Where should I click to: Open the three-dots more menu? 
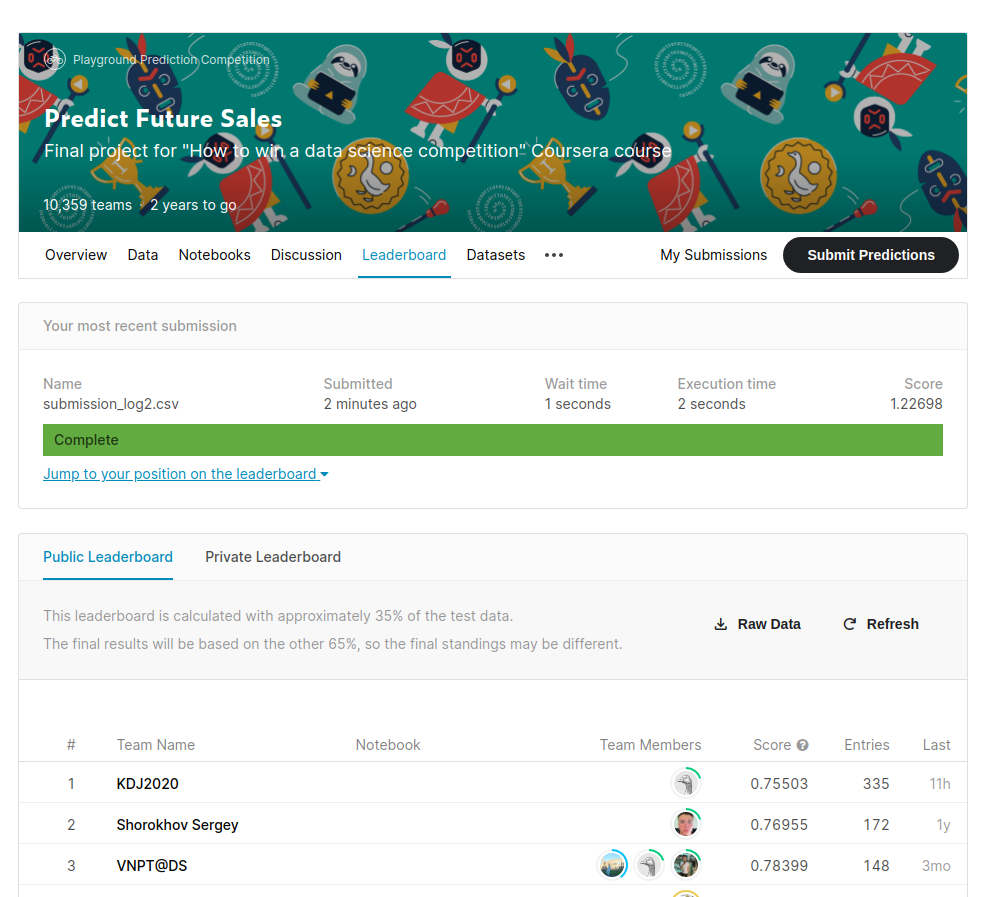pos(554,255)
